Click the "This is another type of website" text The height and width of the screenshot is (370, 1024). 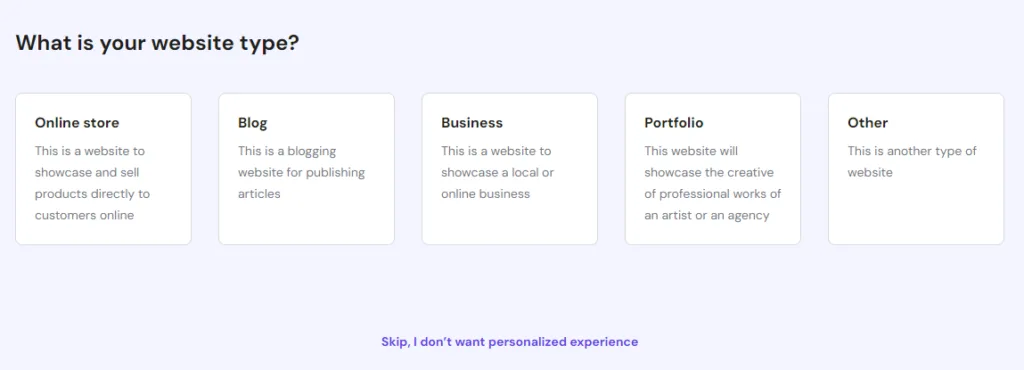912,162
